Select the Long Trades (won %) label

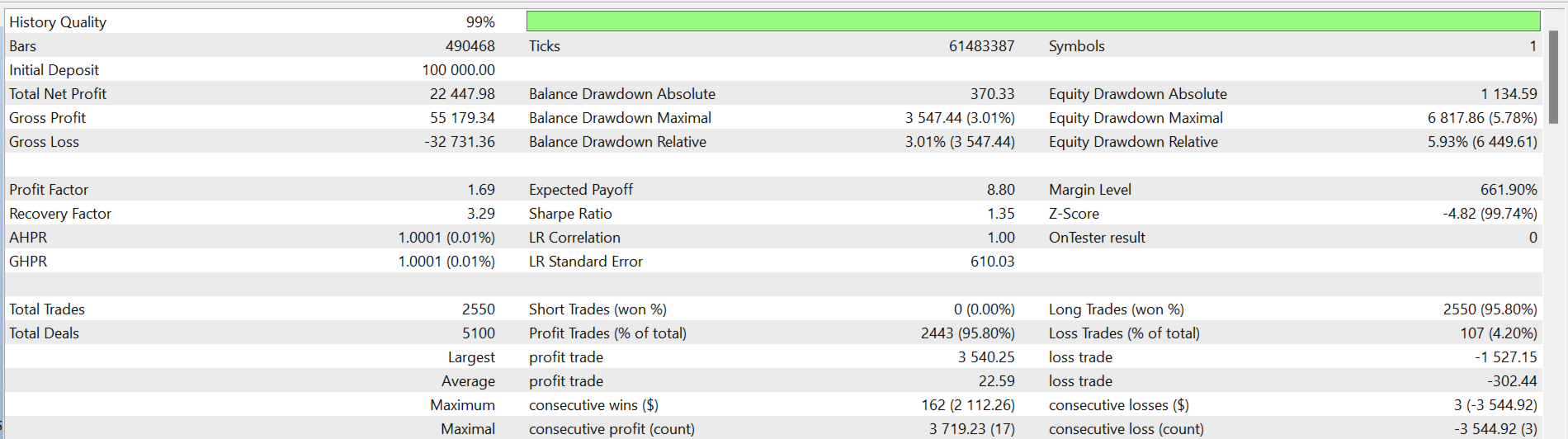[x=1116, y=309]
